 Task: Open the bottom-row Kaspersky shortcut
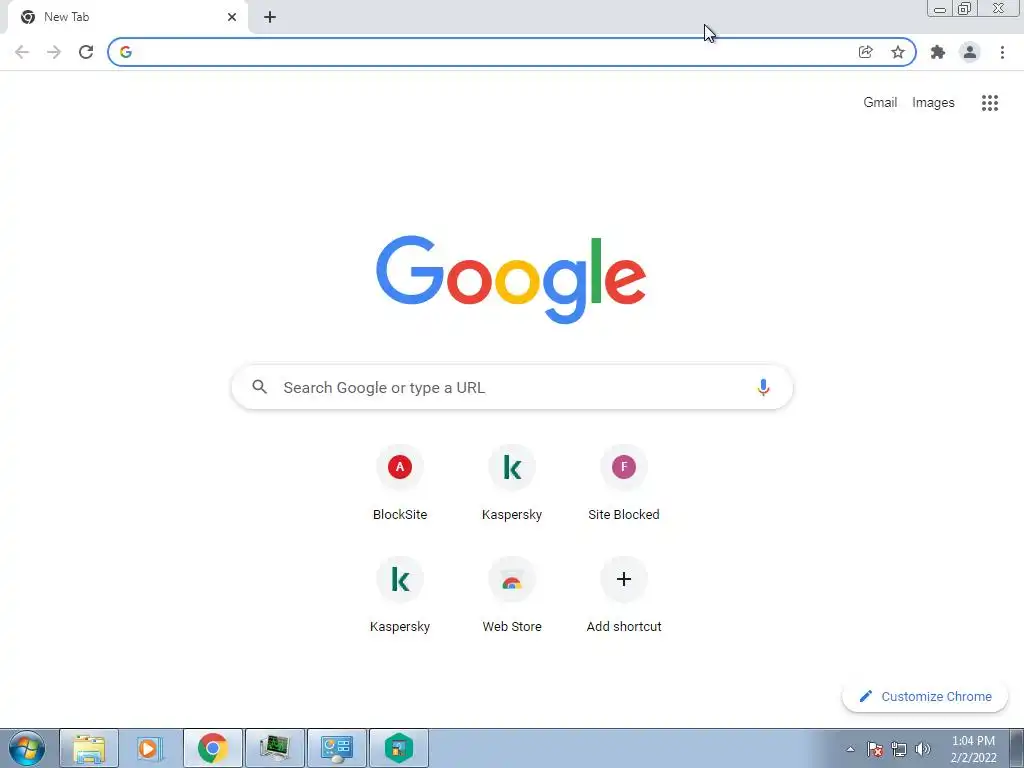click(x=400, y=596)
